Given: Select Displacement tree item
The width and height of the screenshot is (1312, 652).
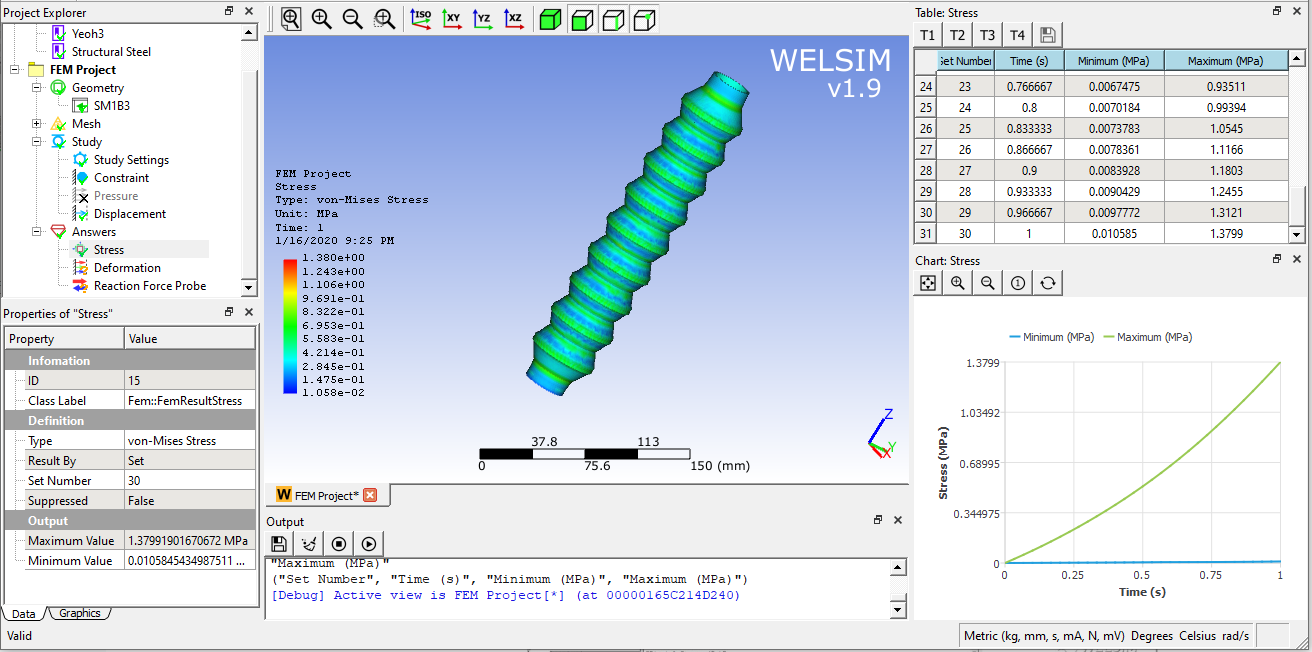Looking at the screenshot, I should coord(130,214).
